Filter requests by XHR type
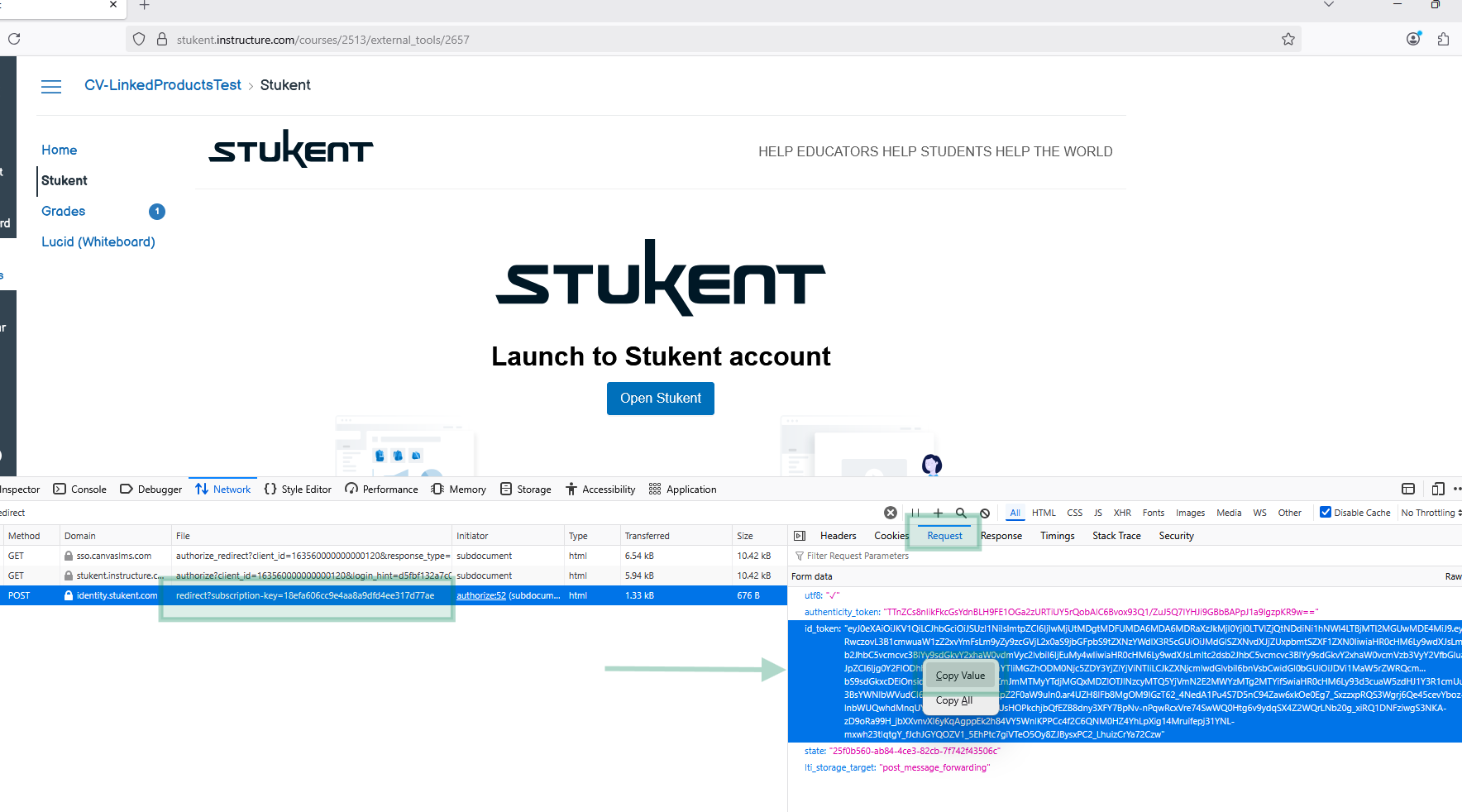 coord(1122,513)
